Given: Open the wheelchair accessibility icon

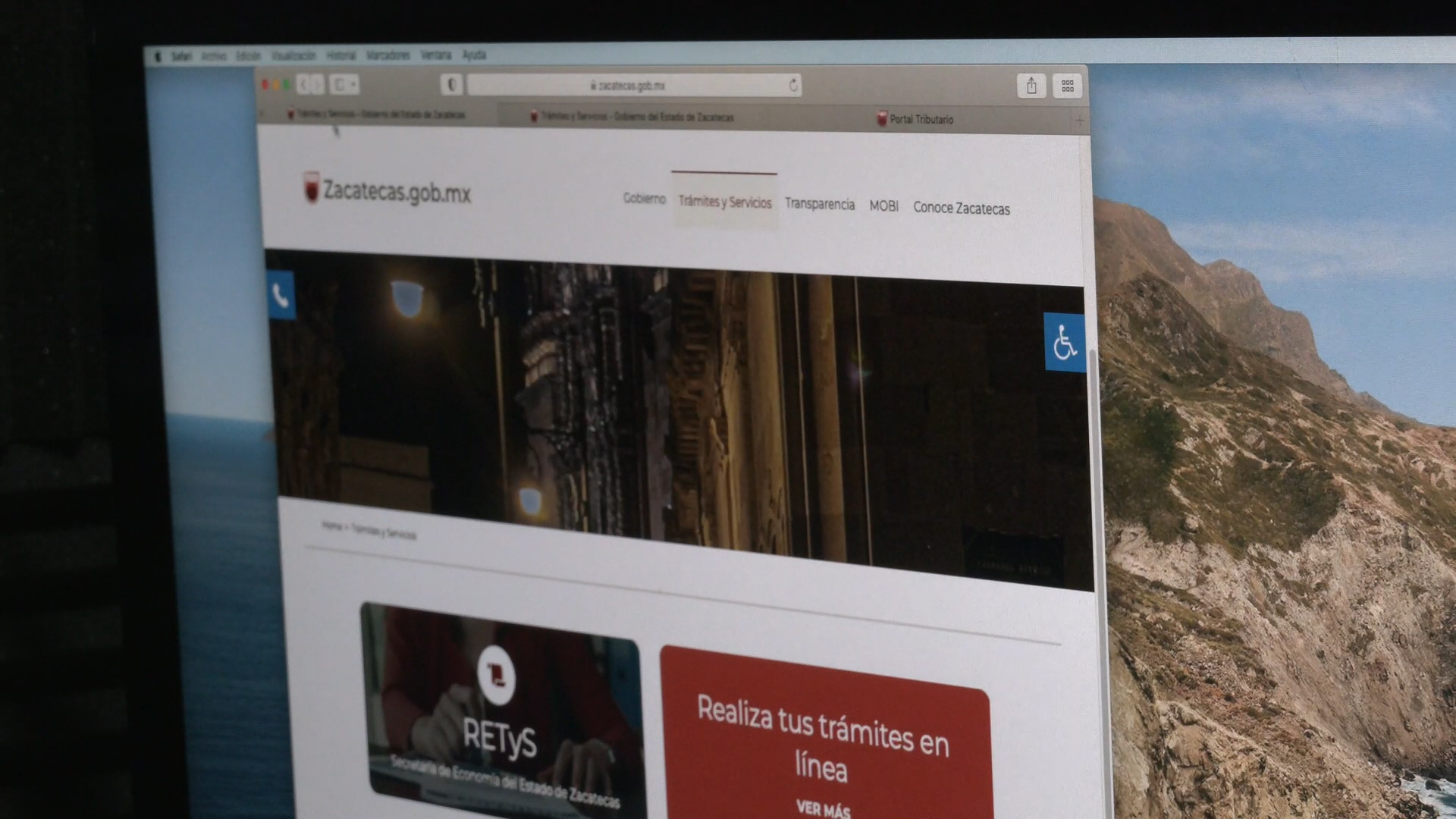Looking at the screenshot, I should (1064, 342).
